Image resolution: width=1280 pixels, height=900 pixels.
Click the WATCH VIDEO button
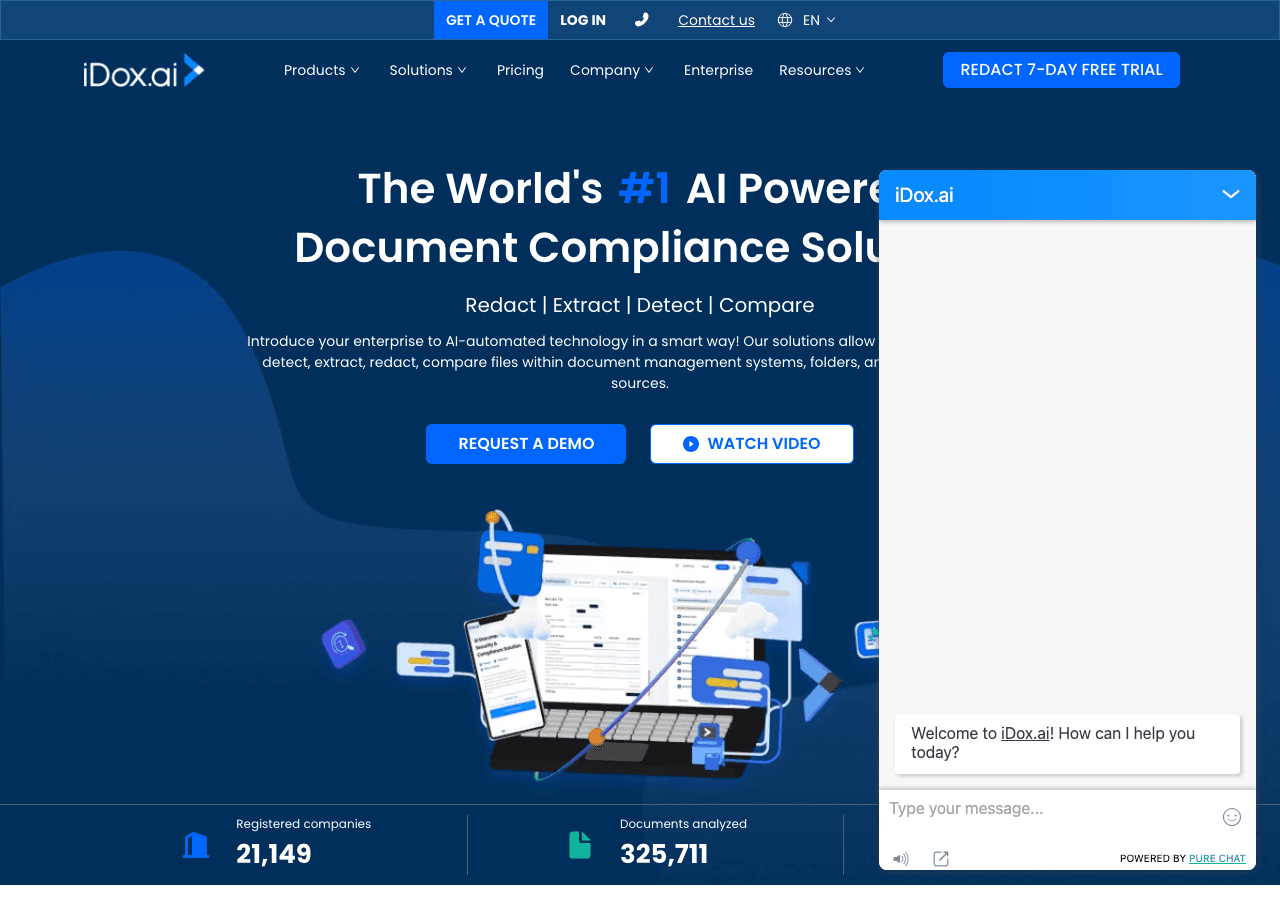[752, 444]
